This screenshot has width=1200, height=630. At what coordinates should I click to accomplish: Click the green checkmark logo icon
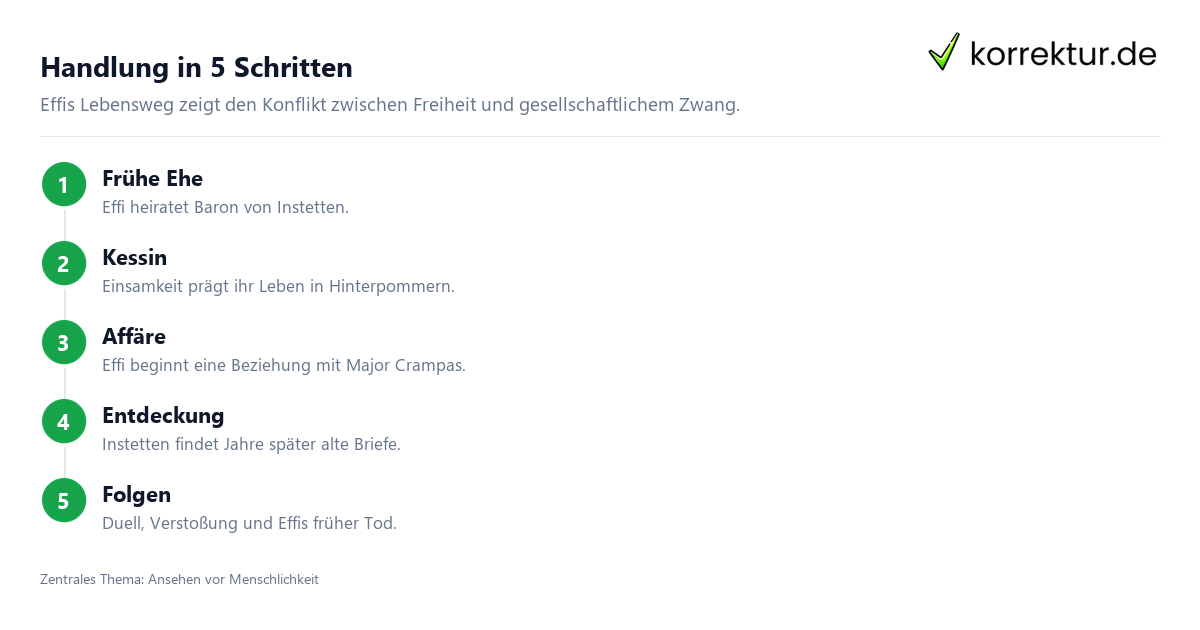tap(944, 52)
